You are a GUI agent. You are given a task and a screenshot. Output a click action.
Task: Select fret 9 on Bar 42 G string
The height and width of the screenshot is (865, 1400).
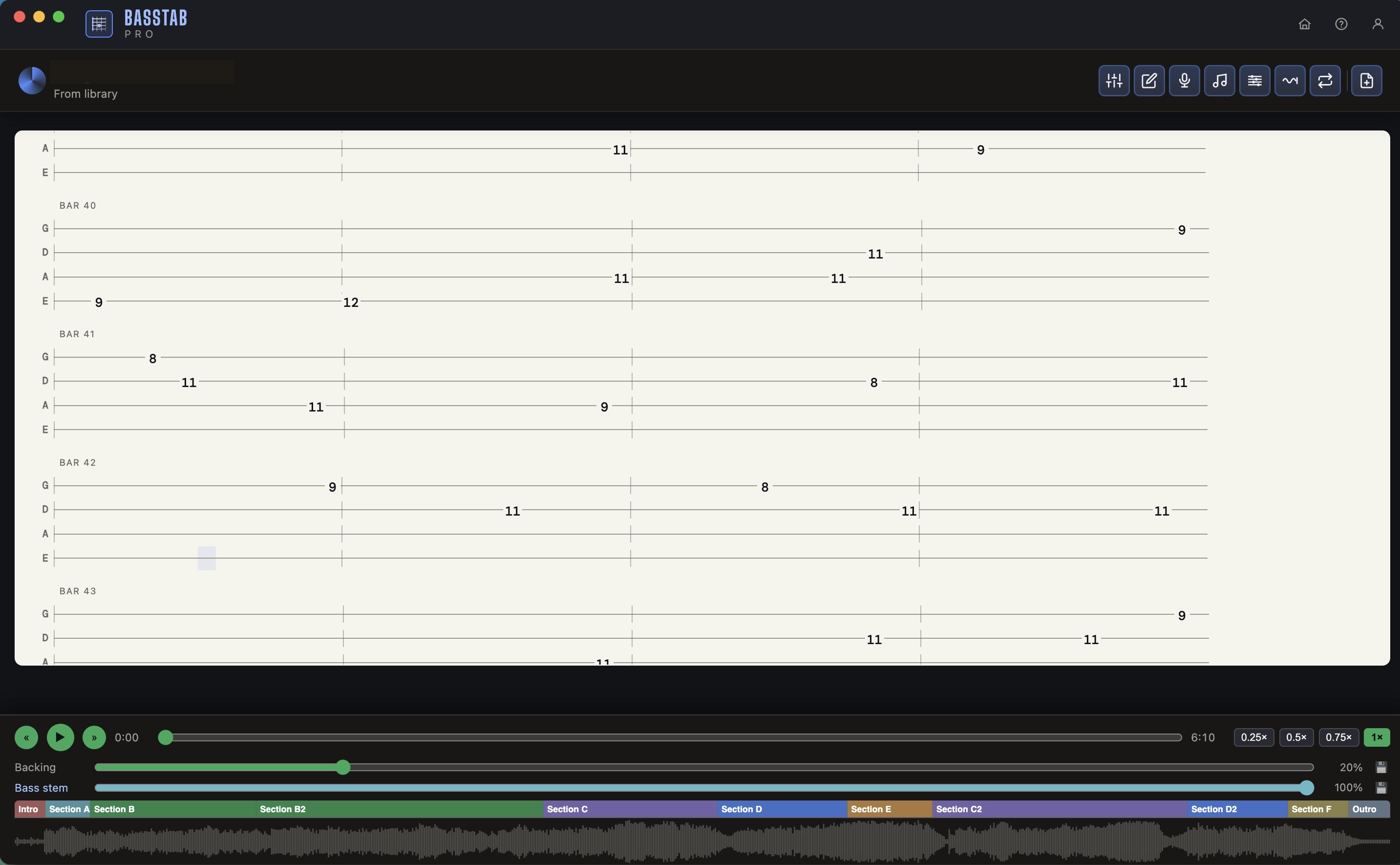332,487
